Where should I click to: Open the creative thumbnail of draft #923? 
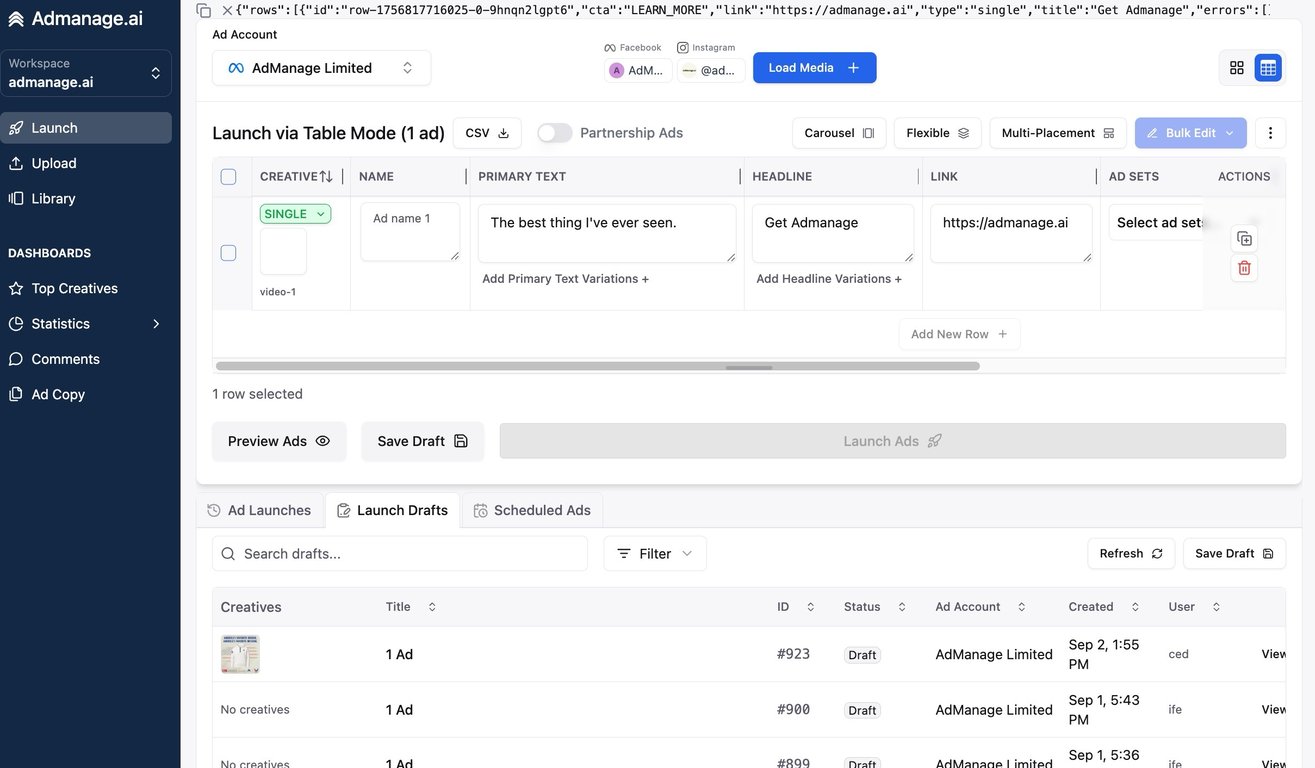240,654
